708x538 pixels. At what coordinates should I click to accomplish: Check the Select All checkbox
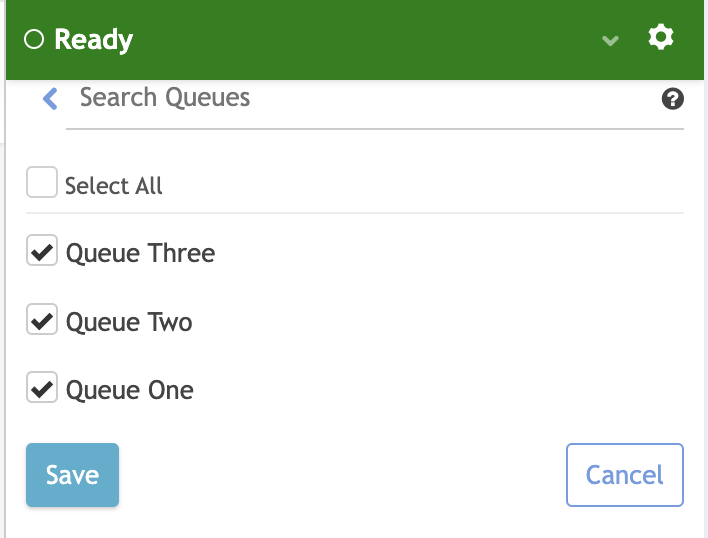point(42,183)
